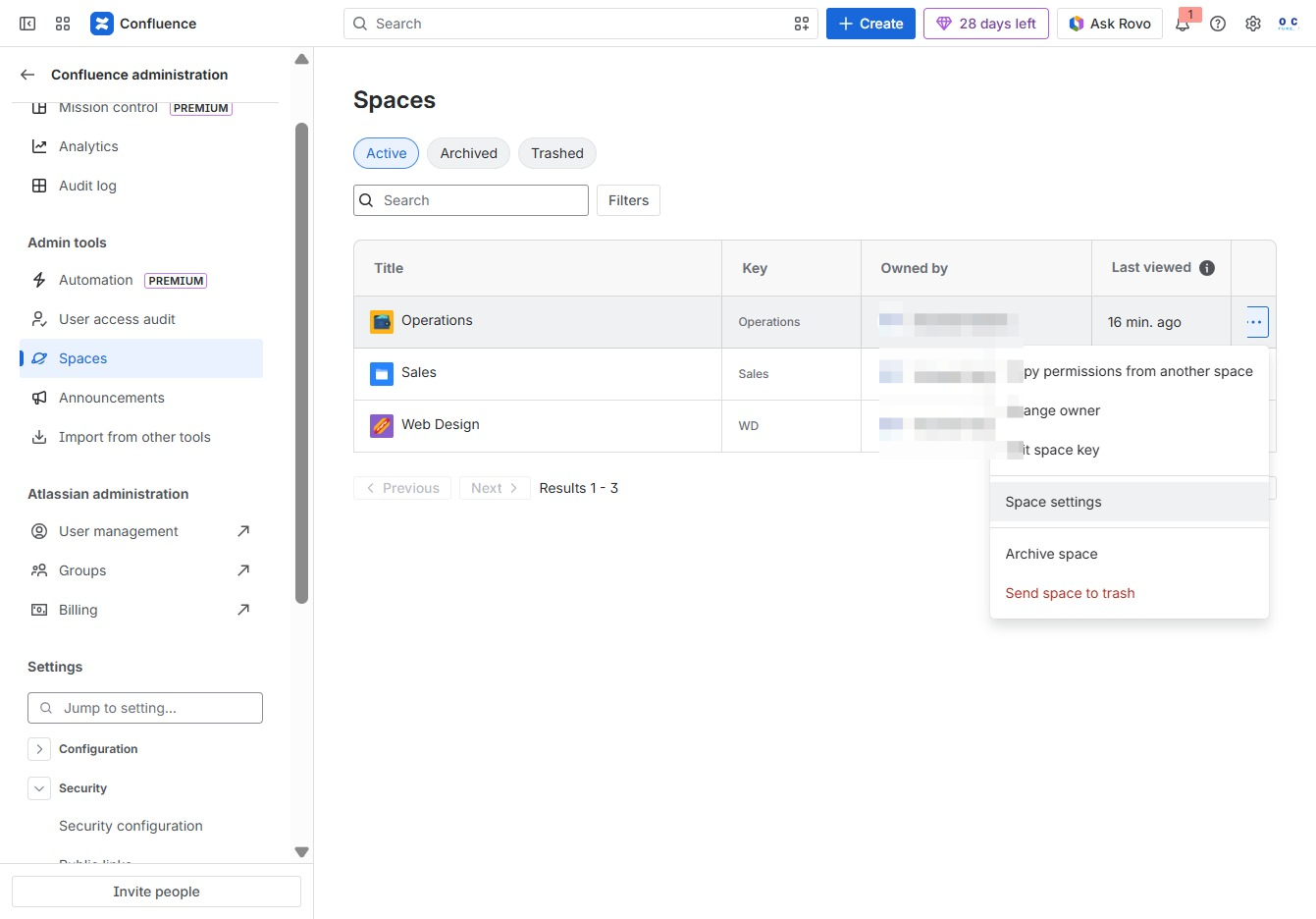Click the 28 days left button
Viewport: 1316px width, 919px height.
[x=986, y=24]
